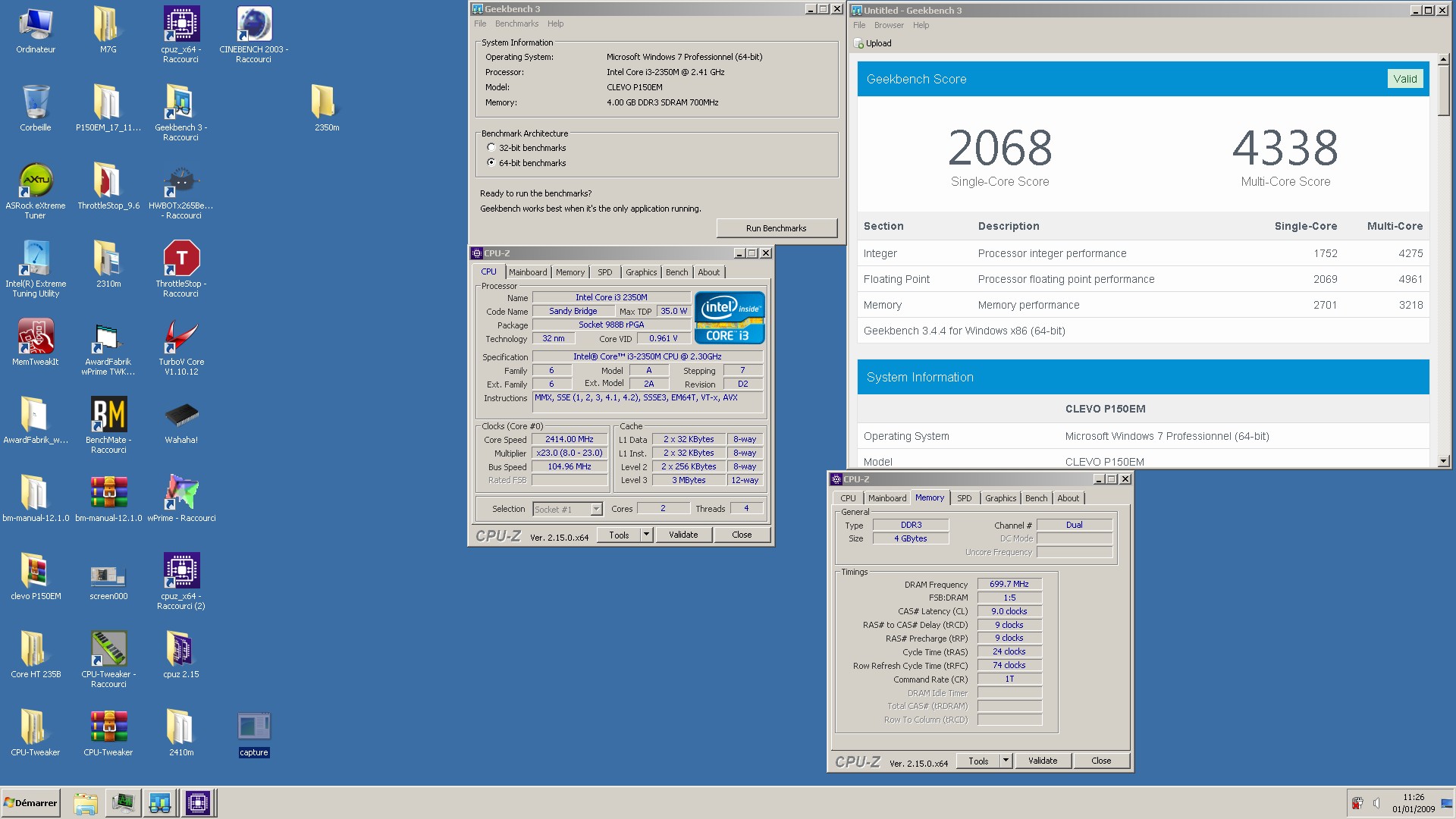The height and width of the screenshot is (819, 1456).
Task: Open the Intel Extreme Tuning Utility icon
Action: tap(36, 259)
